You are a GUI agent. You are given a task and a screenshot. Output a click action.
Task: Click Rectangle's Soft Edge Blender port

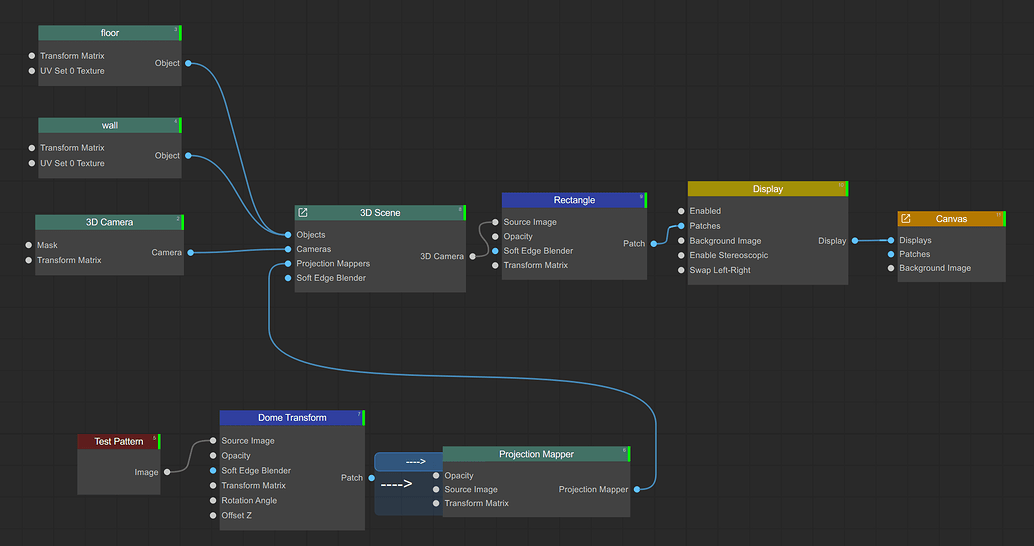(495, 251)
